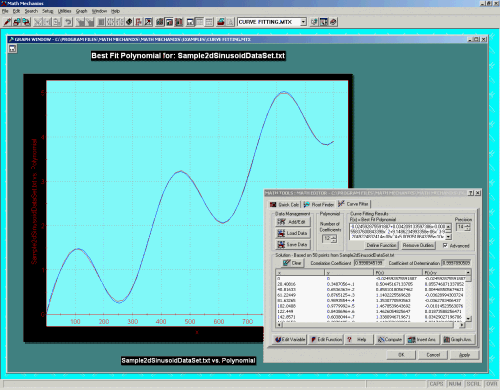Increase Number of Coefficients with up arrow
This screenshot has height=390, width=500.
334,237
